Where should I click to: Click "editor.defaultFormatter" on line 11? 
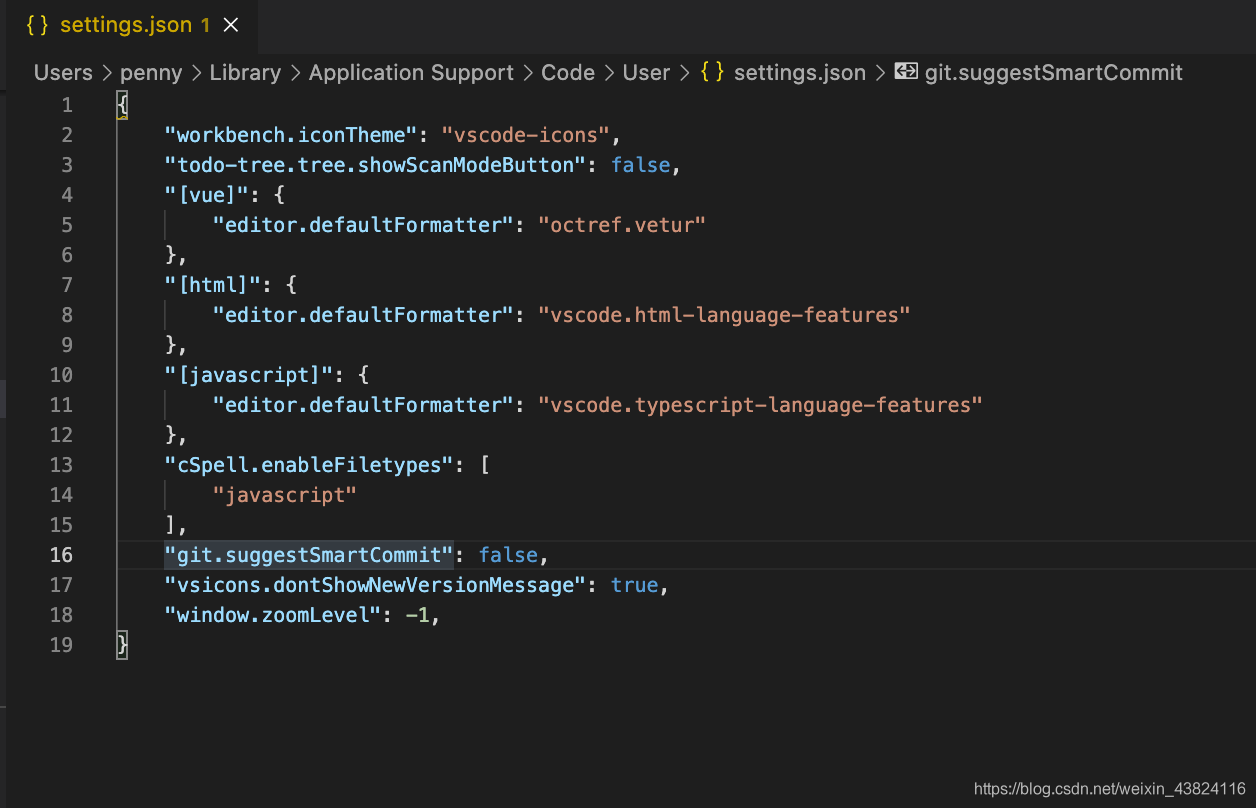pos(363,405)
